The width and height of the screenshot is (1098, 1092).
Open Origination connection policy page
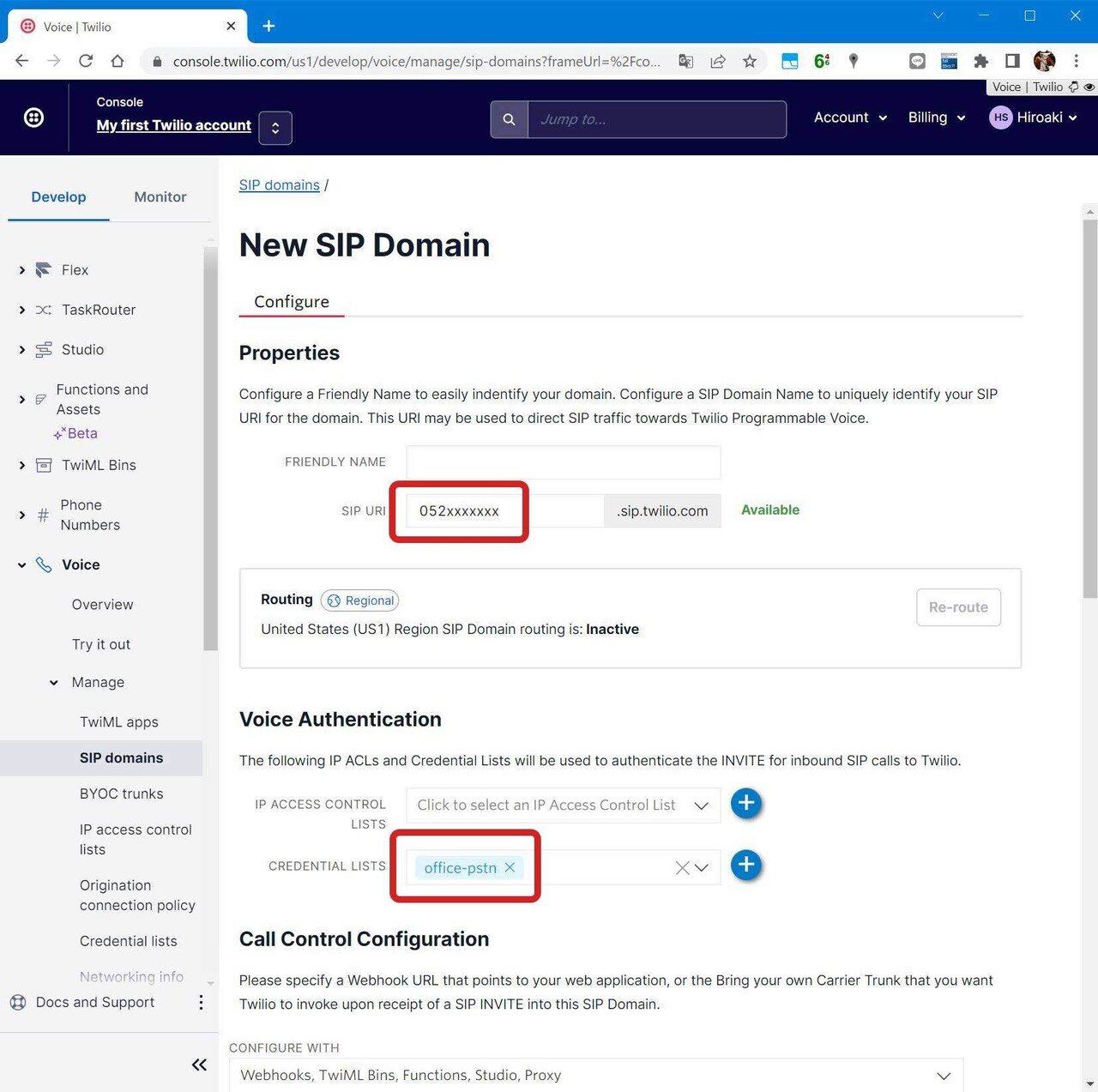(137, 895)
